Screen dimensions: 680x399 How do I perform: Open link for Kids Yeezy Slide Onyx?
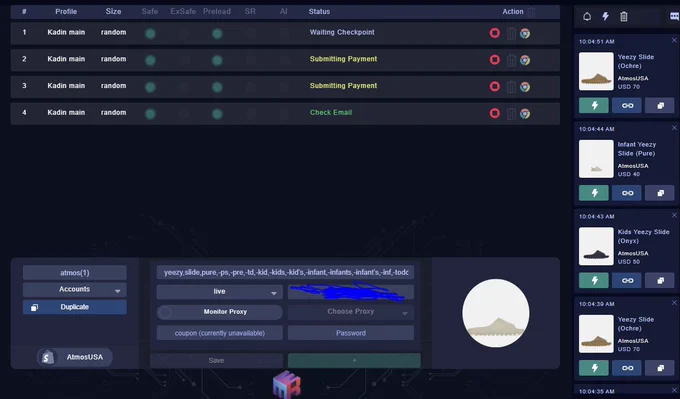[x=627, y=281]
